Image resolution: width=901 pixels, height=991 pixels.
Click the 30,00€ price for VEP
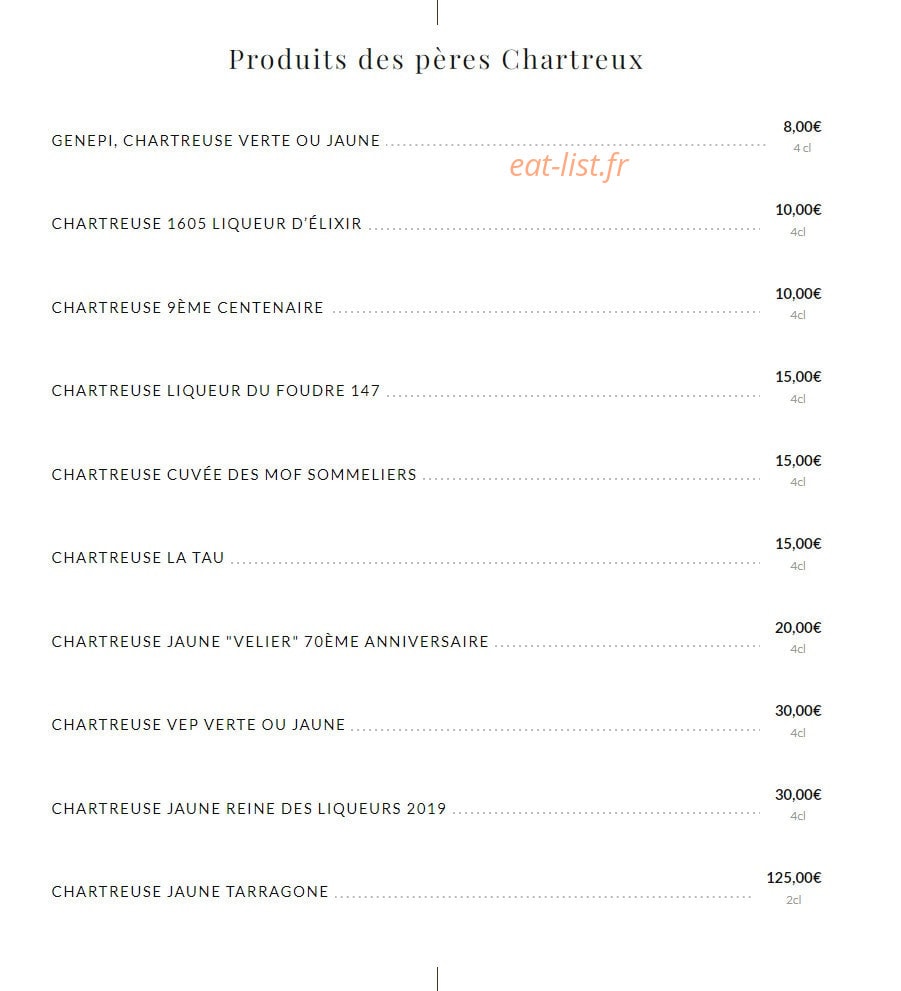pyautogui.click(x=798, y=711)
